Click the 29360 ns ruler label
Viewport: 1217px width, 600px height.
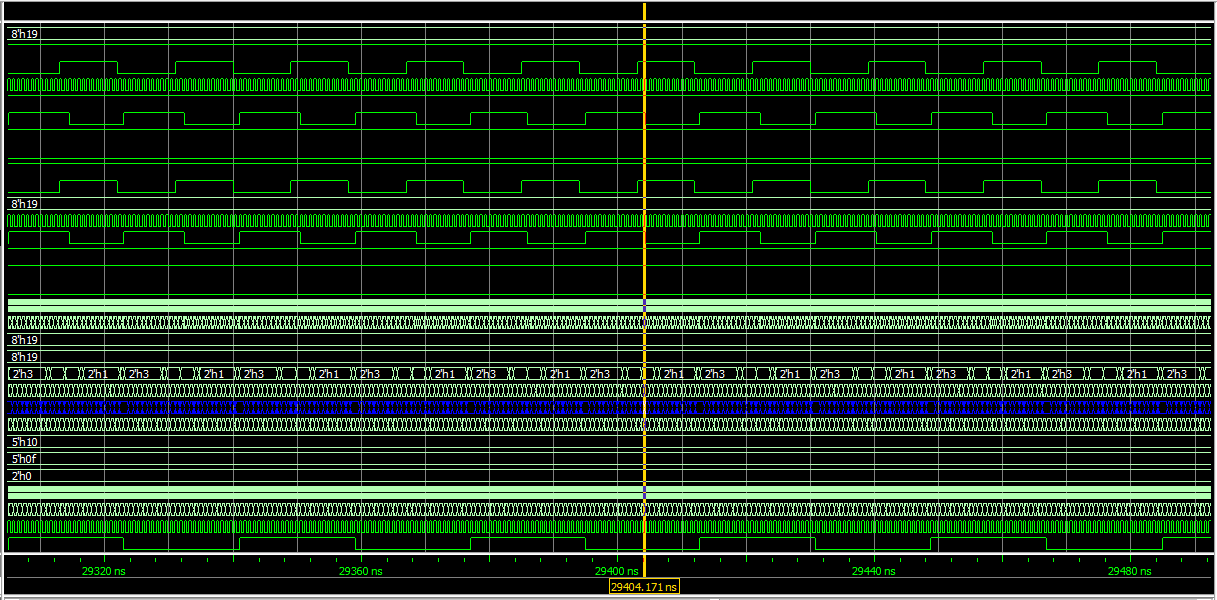[x=360, y=571]
